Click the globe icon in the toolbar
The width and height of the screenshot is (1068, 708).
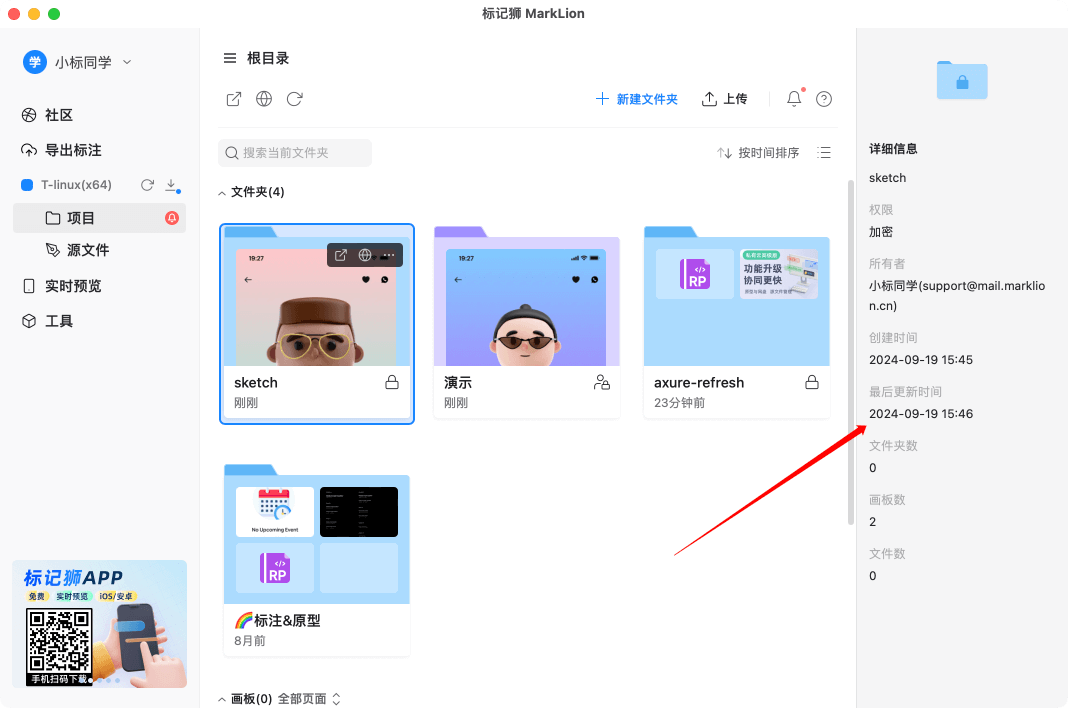point(264,99)
